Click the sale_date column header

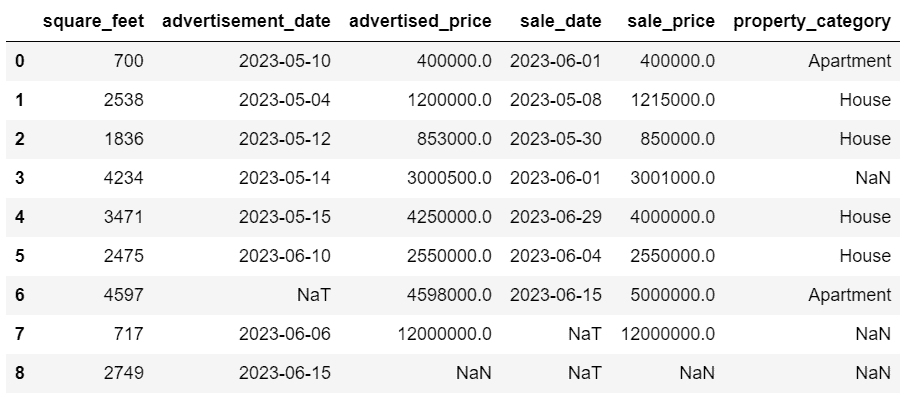coord(561,20)
